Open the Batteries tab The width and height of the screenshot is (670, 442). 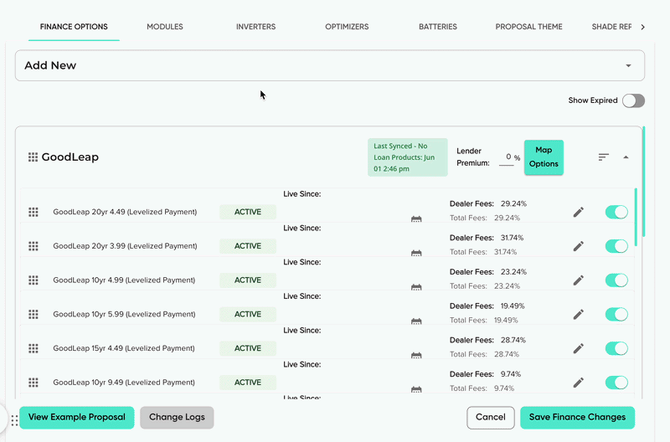[438, 27]
